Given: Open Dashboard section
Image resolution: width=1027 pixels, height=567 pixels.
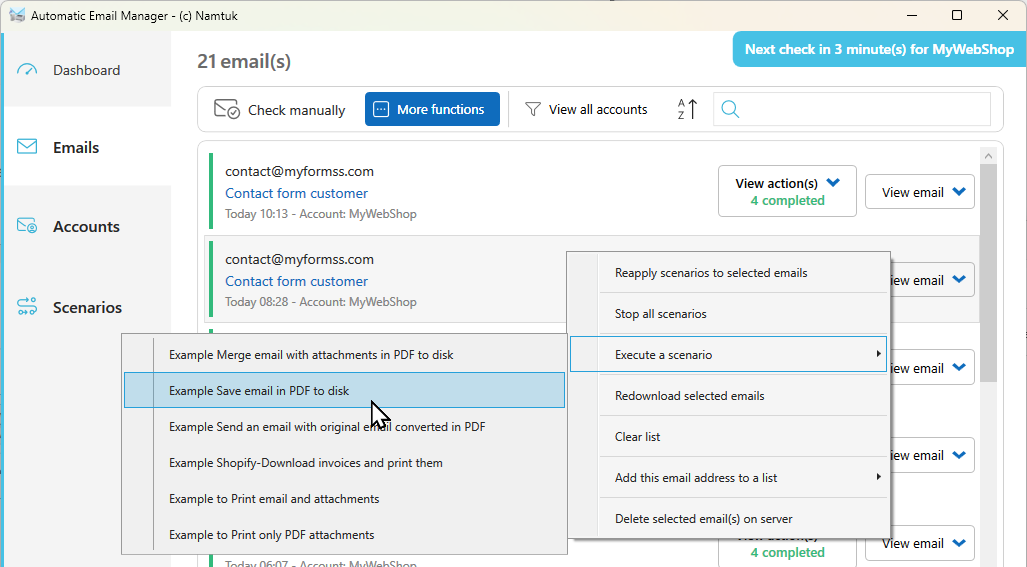Looking at the screenshot, I should tap(88, 69).
